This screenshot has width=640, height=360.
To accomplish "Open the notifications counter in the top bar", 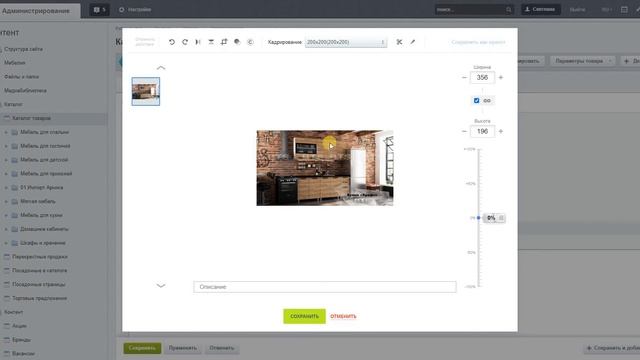I will pos(100,10).
